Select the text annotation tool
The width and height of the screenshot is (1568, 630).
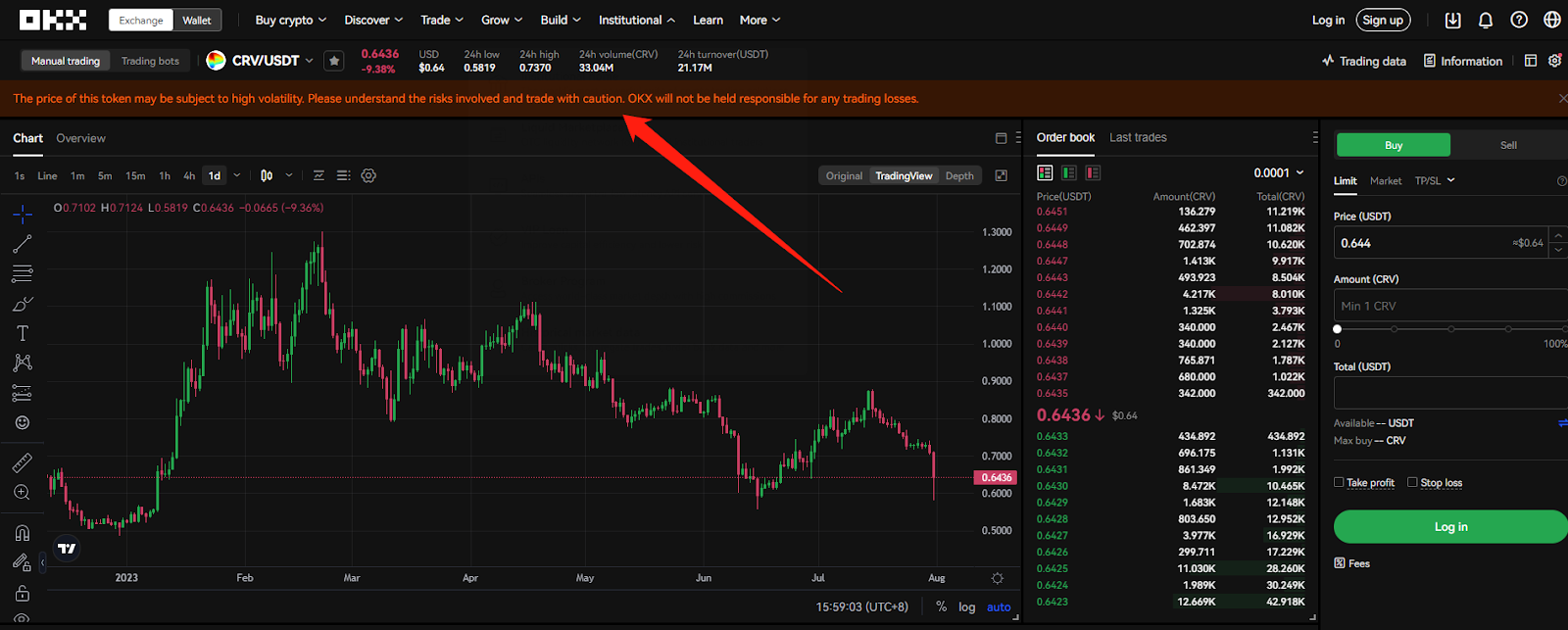tap(23, 333)
